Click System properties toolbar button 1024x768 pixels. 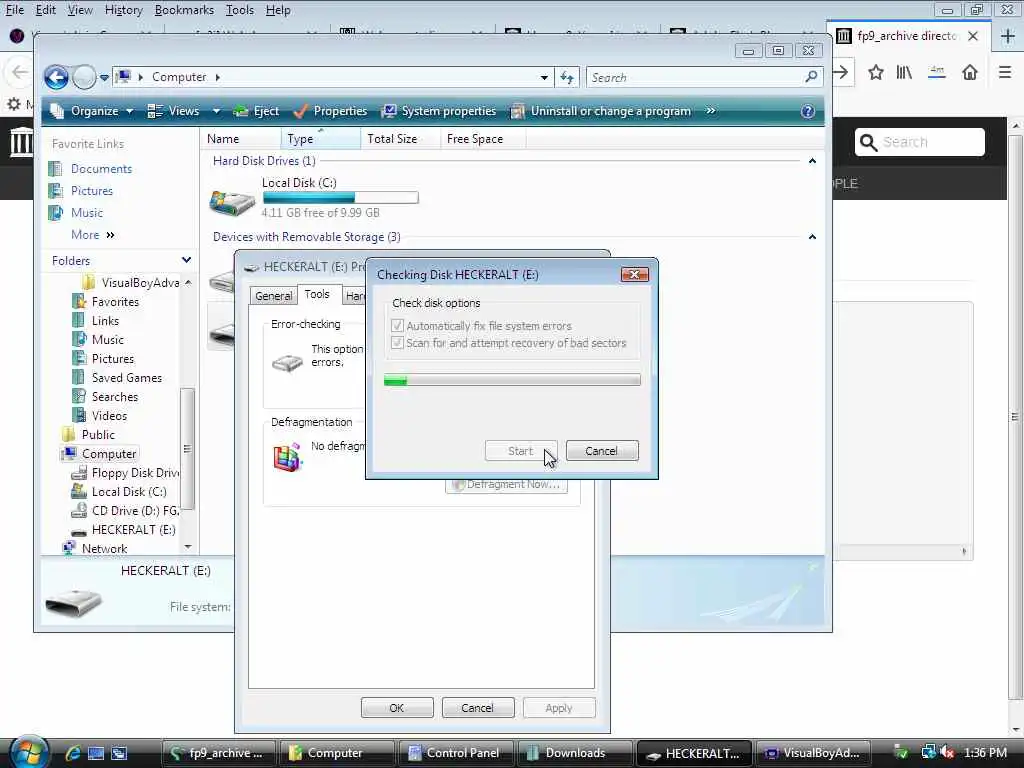click(x=439, y=111)
